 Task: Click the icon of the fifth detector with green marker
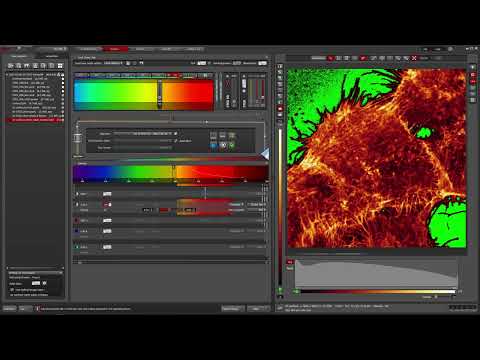pyautogui.click(x=77, y=247)
